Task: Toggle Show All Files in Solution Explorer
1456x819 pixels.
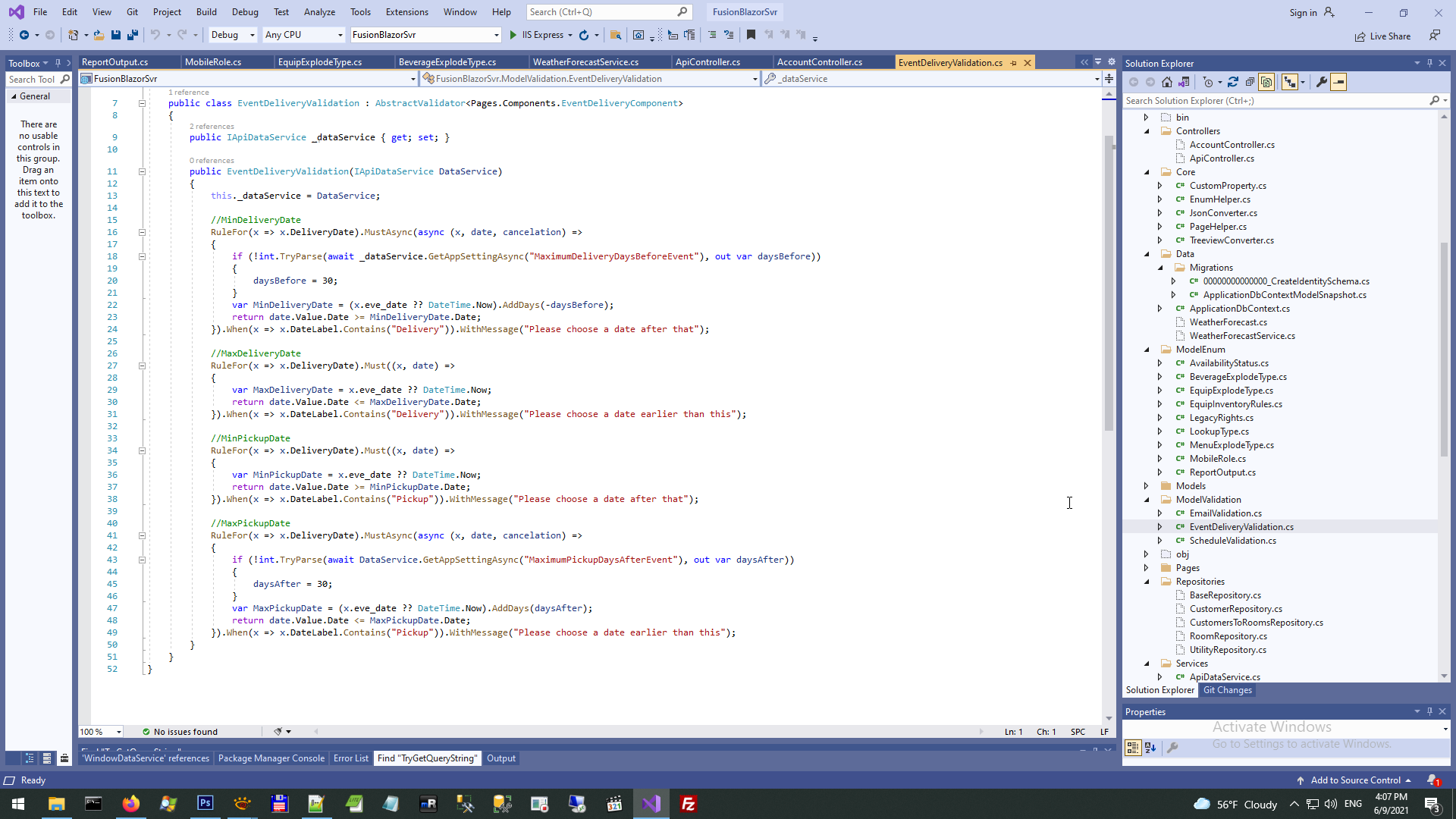Action: pos(1266,82)
